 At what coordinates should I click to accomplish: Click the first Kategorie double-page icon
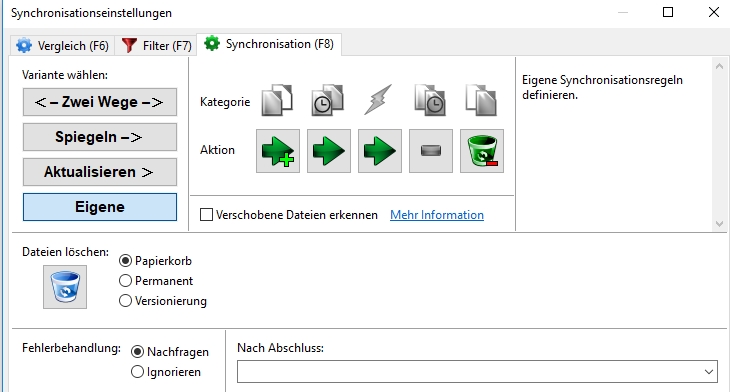pos(277,100)
